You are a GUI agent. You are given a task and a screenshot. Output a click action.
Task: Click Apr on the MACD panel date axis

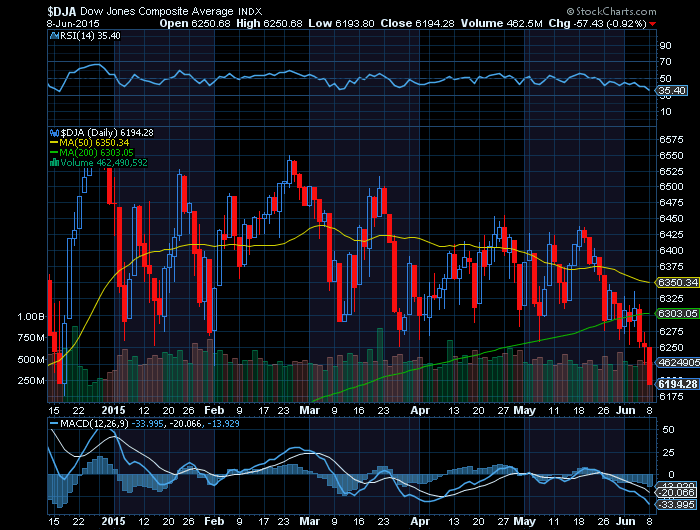point(420,521)
